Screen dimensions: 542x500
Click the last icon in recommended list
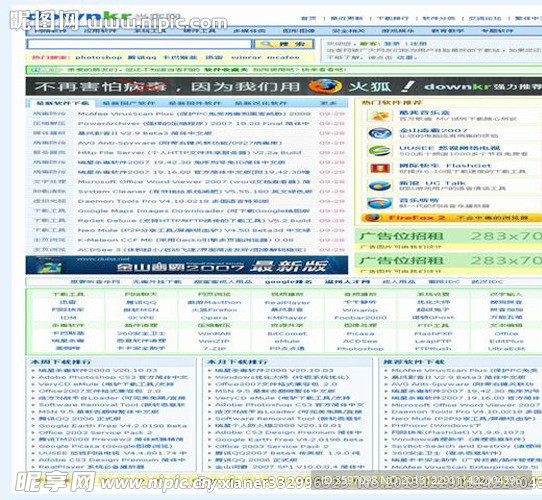pos(380,203)
